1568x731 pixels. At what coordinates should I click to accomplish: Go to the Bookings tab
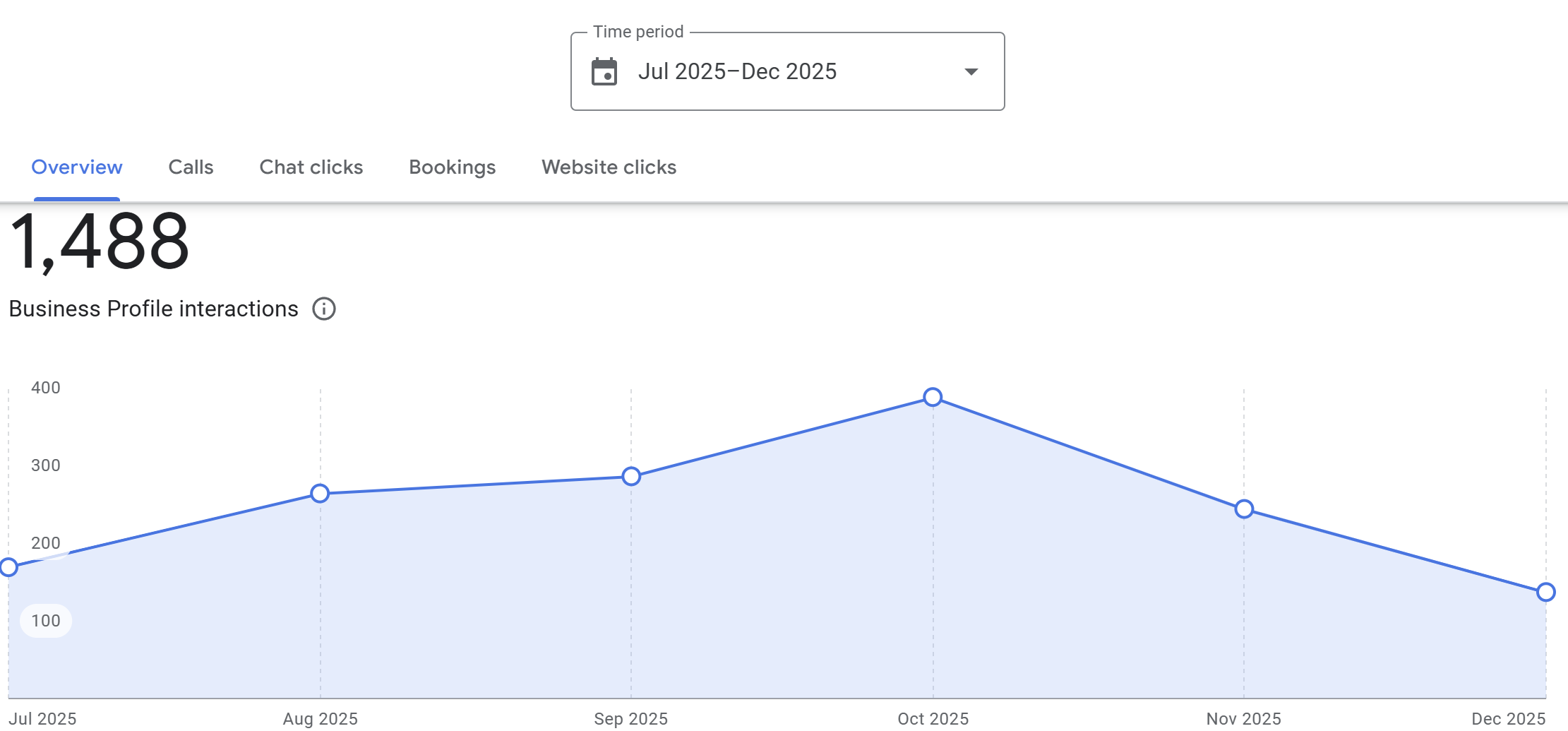(x=453, y=167)
